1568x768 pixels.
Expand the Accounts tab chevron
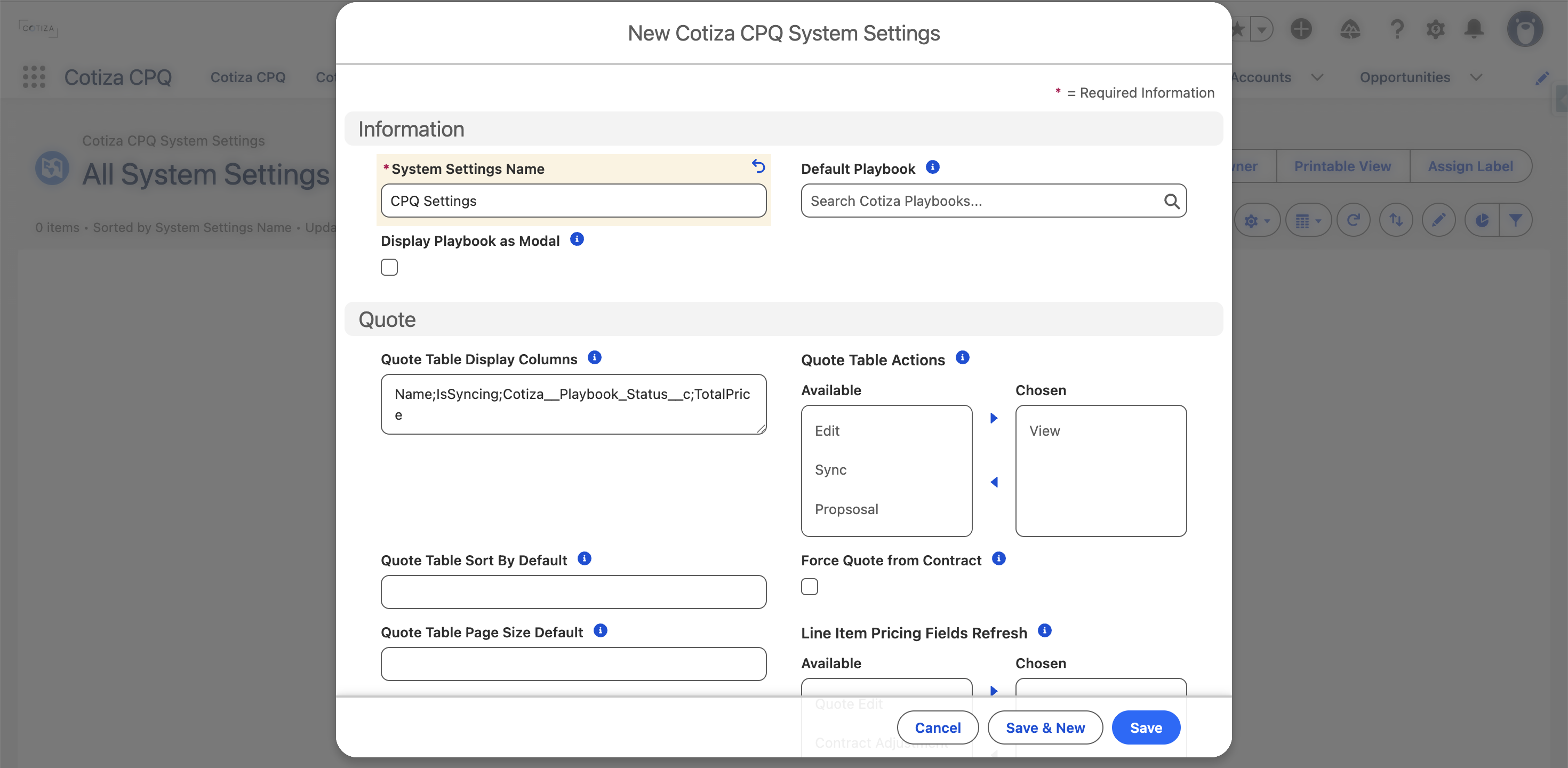click(x=1317, y=77)
